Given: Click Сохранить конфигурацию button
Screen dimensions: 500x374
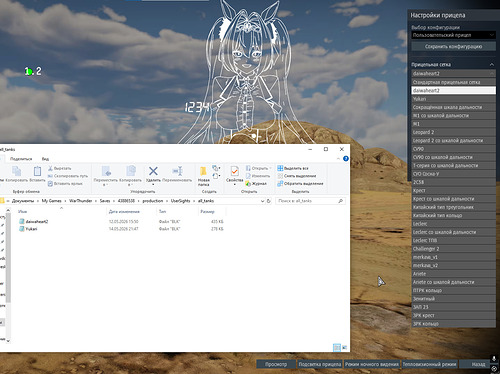Looking at the screenshot, I should pos(453,46).
